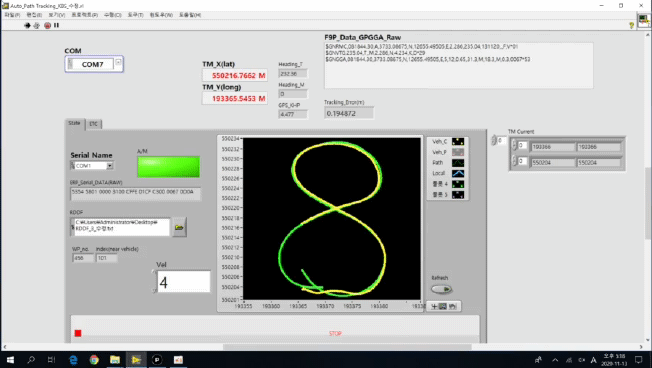Click the F9P_Data_GPGGA_Raw text box
Viewport: 652px width, 368px height.
point(459,65)
